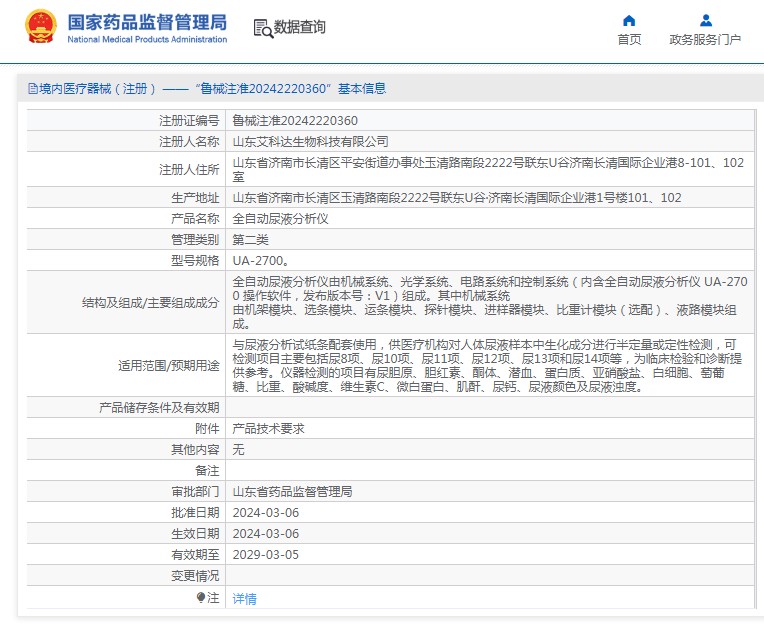Click the 管理类别 label
764x634 pixels.
click(195, 239)
